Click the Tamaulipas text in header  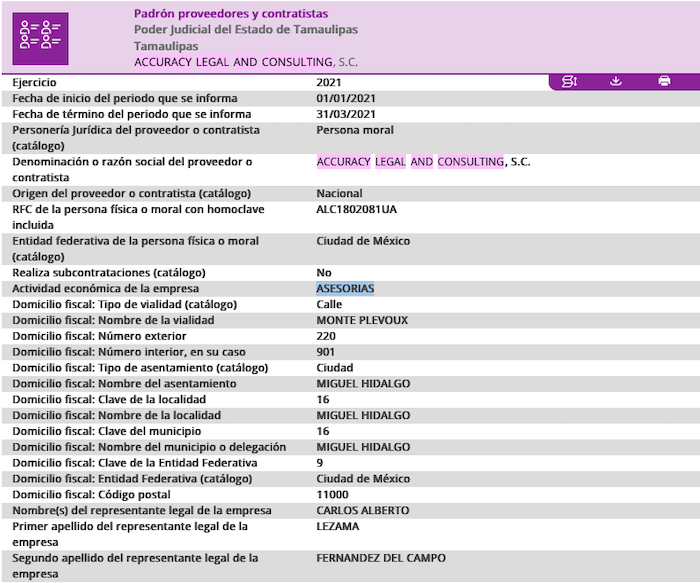[166, 46]
